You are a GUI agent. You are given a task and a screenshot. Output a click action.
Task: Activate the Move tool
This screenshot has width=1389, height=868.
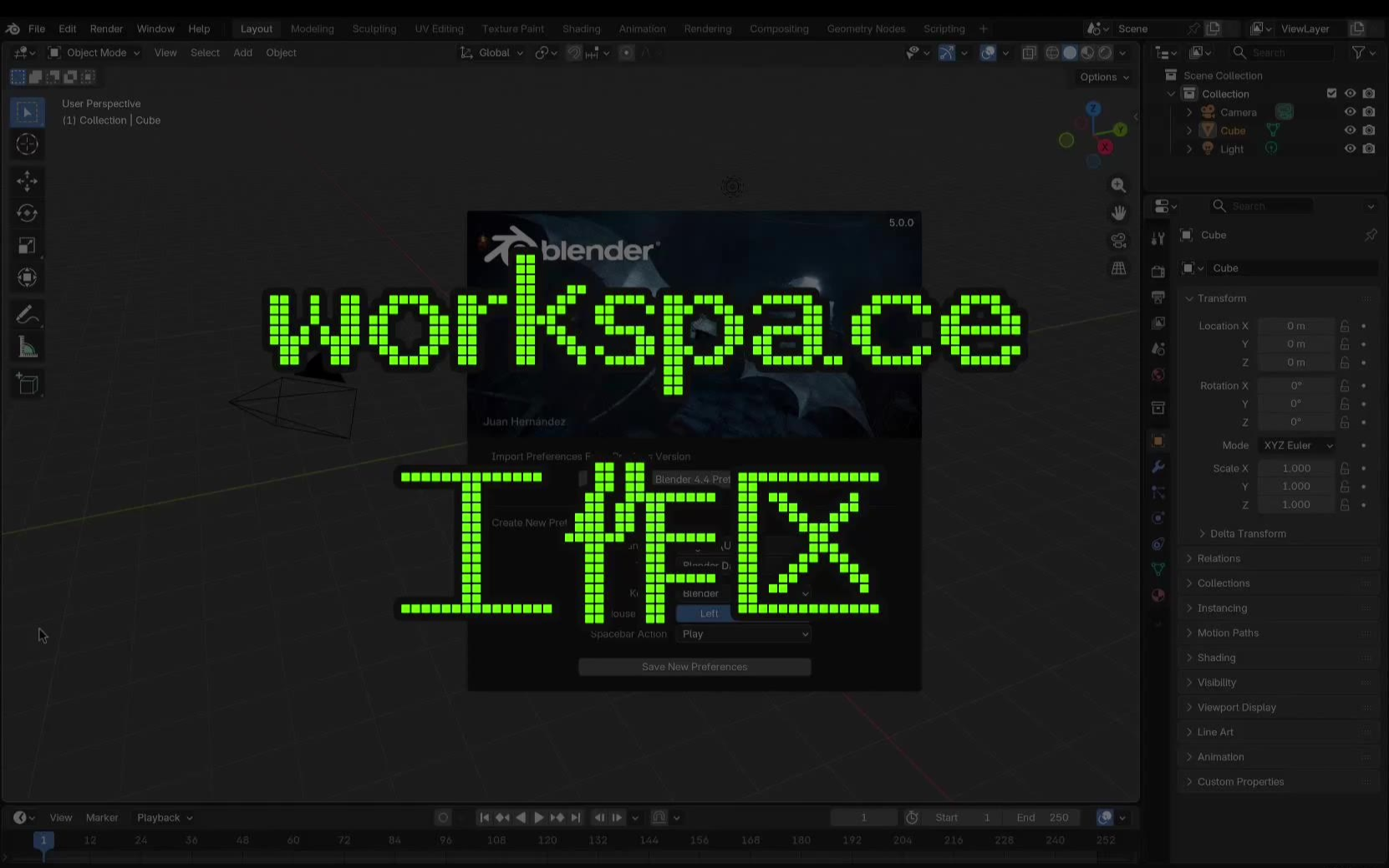point(27,180)
